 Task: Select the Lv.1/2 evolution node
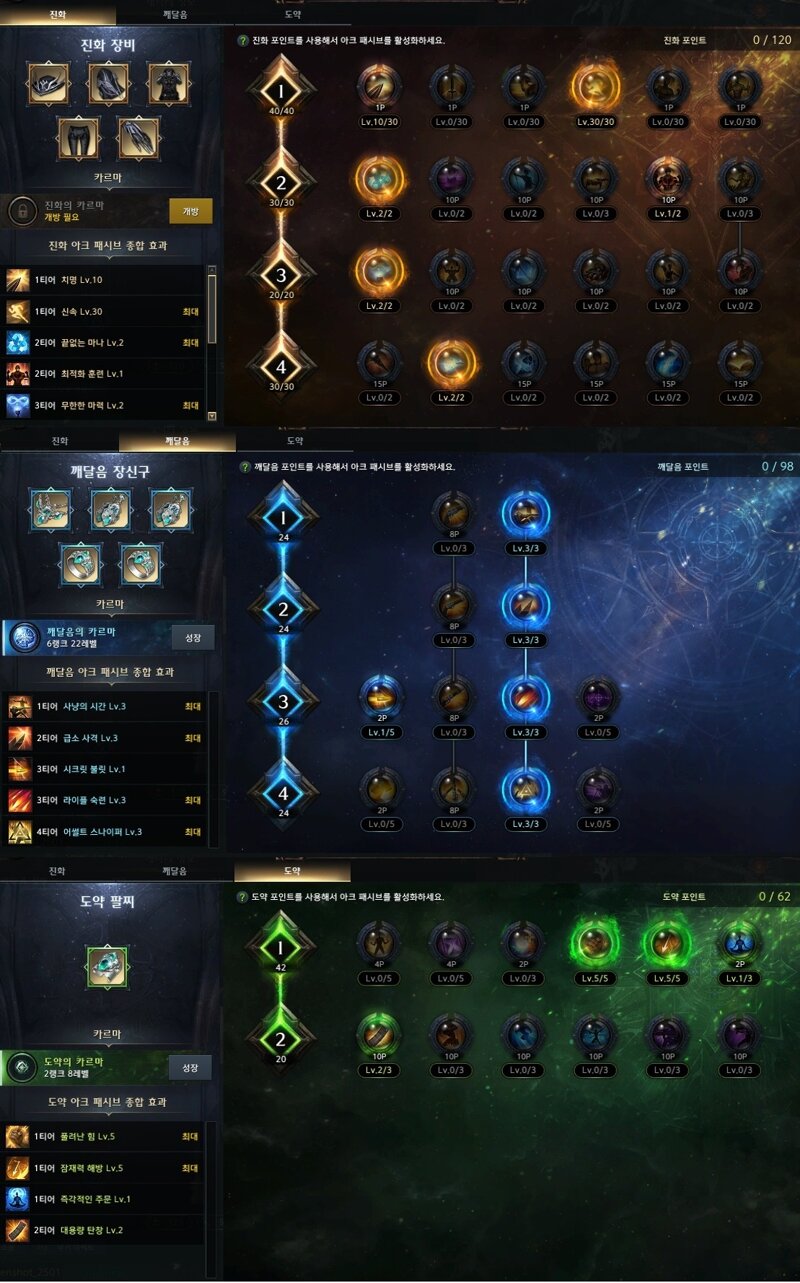[x=668, y=180]
